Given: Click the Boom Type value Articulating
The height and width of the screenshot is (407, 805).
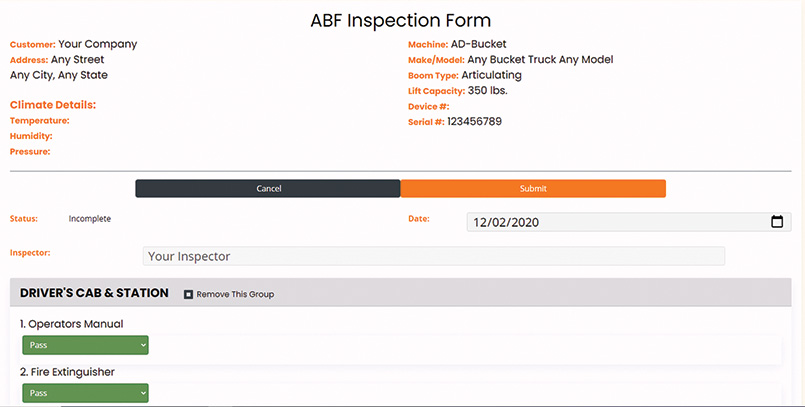Looking at the screenshot, I should [x=491, y=75].
